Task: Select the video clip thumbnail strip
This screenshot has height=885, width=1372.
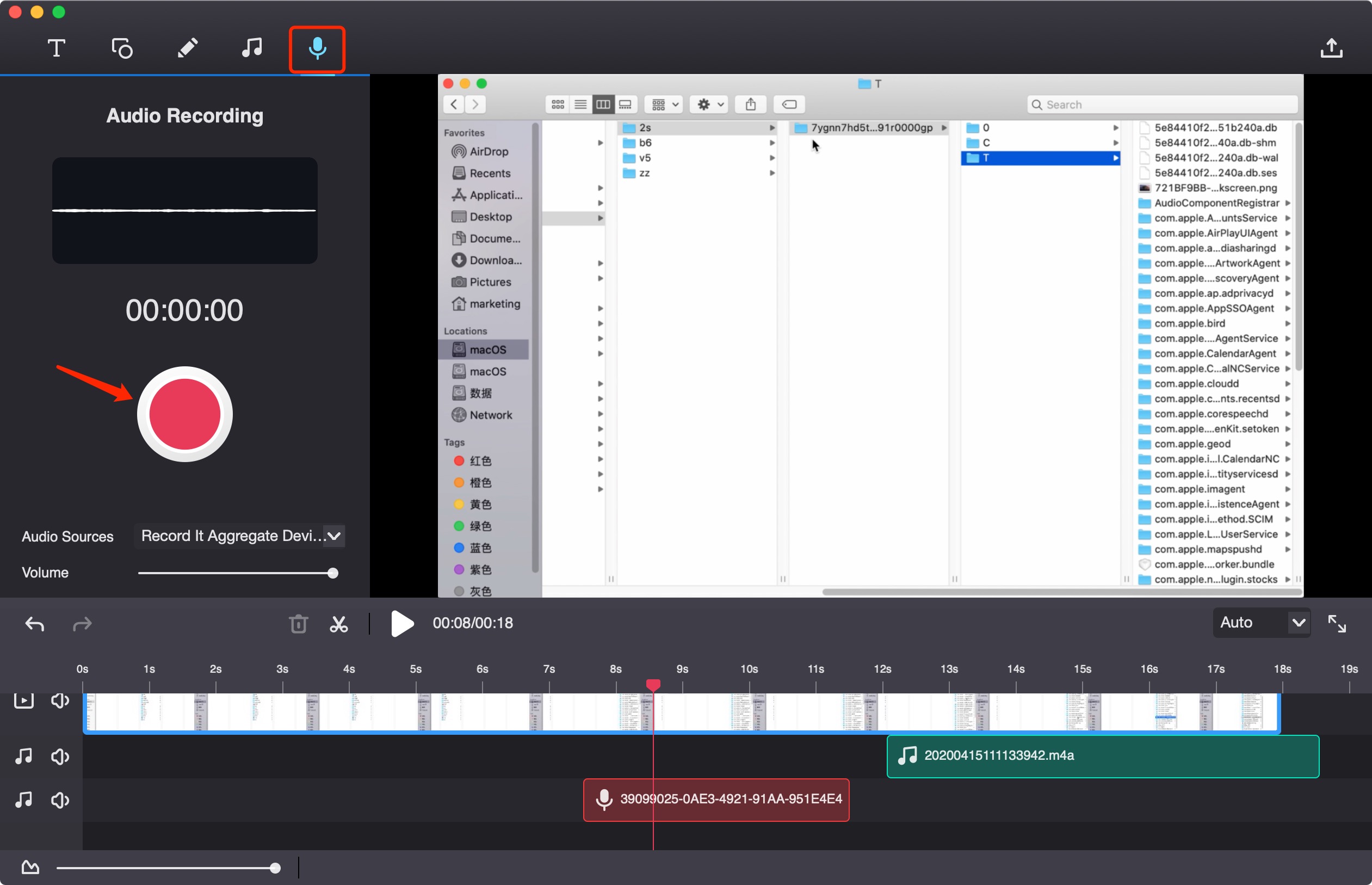Action: pos(682,712)
